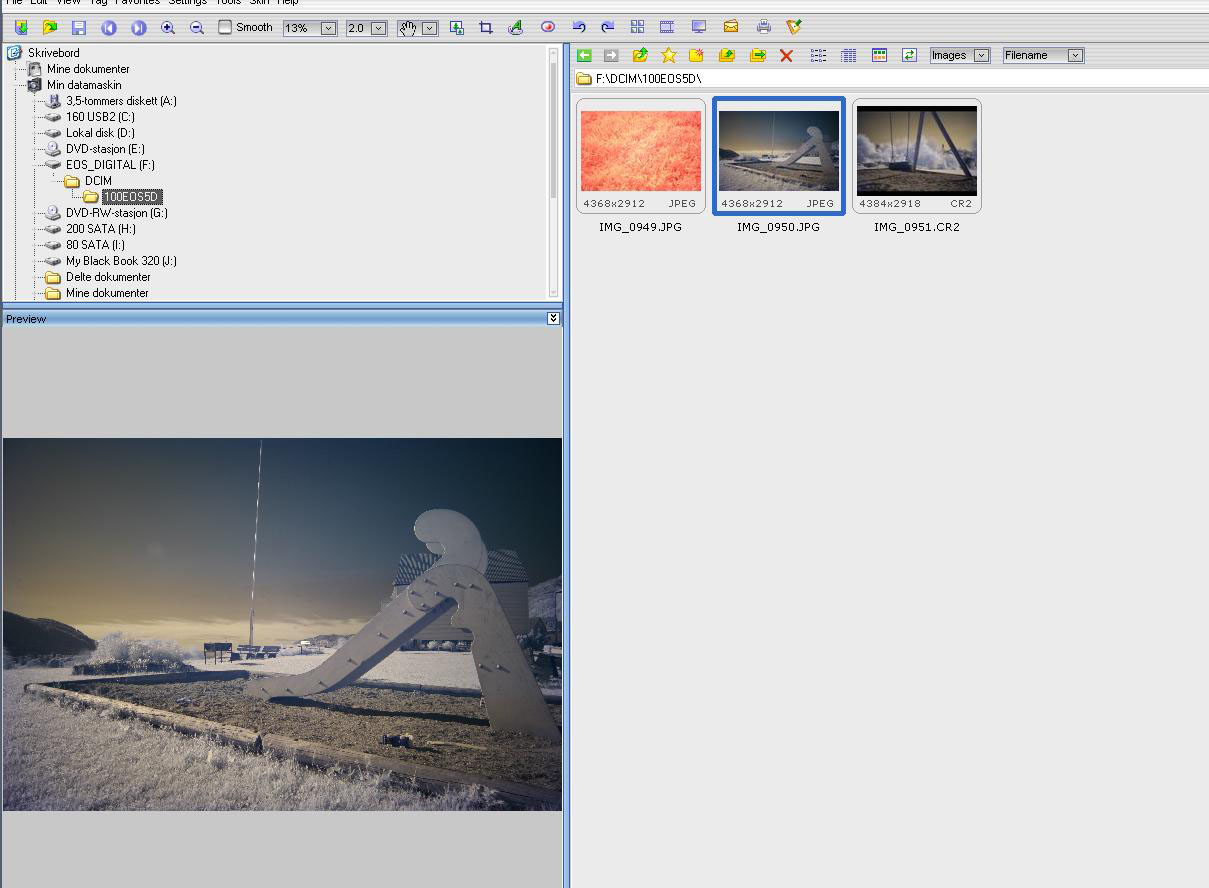Select the IMG_0949.JPG thumbnail
The image size is (1209, 888).
(x=641, y=156)
